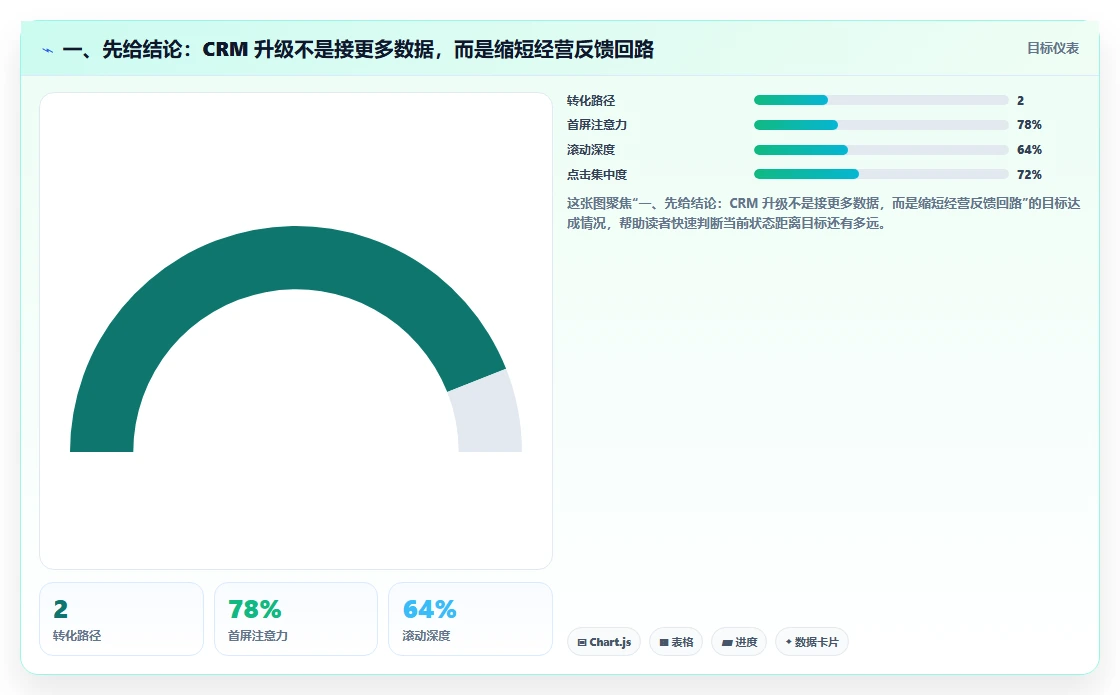The image size is (1120, 695).
Task: Click the 进度 tag chip
Action: pyautogui.click(x=739, y=641)
